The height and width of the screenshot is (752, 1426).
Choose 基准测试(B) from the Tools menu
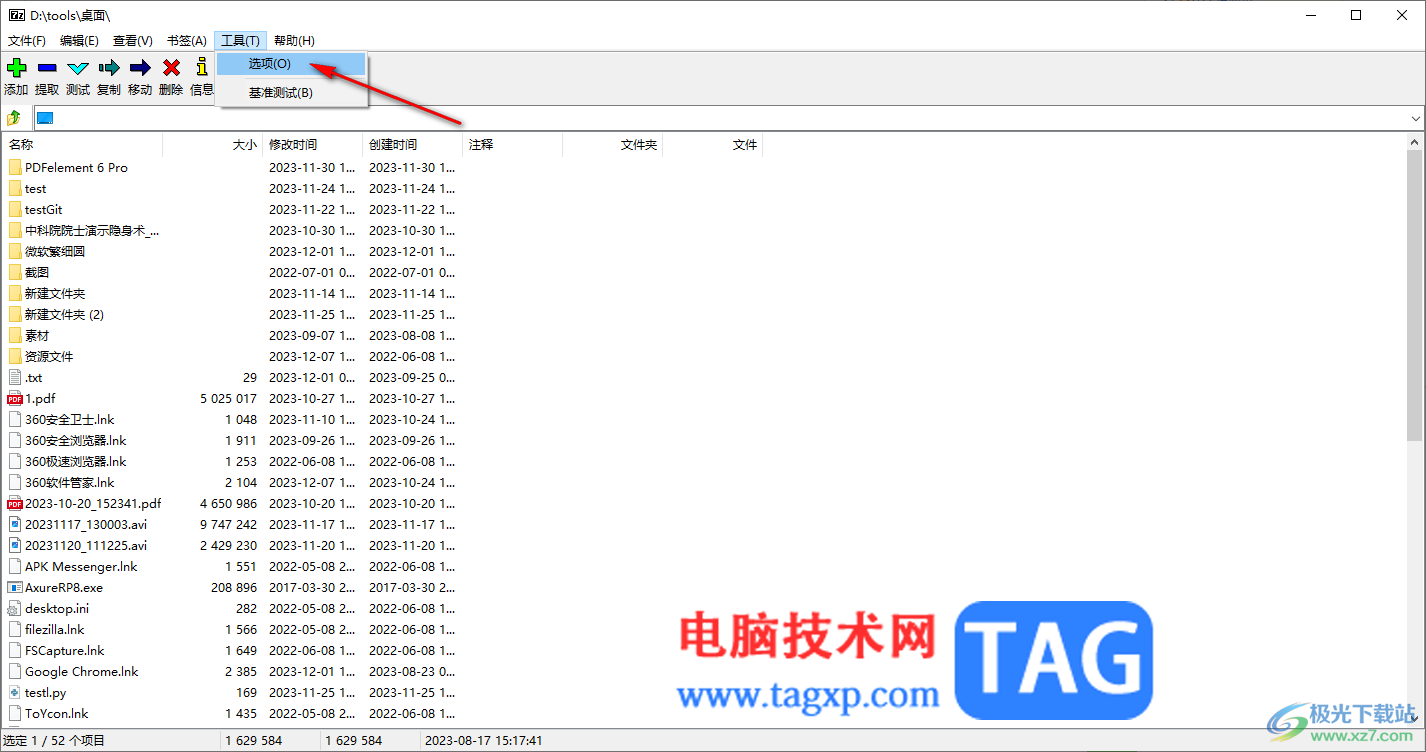tap(292, 93)
